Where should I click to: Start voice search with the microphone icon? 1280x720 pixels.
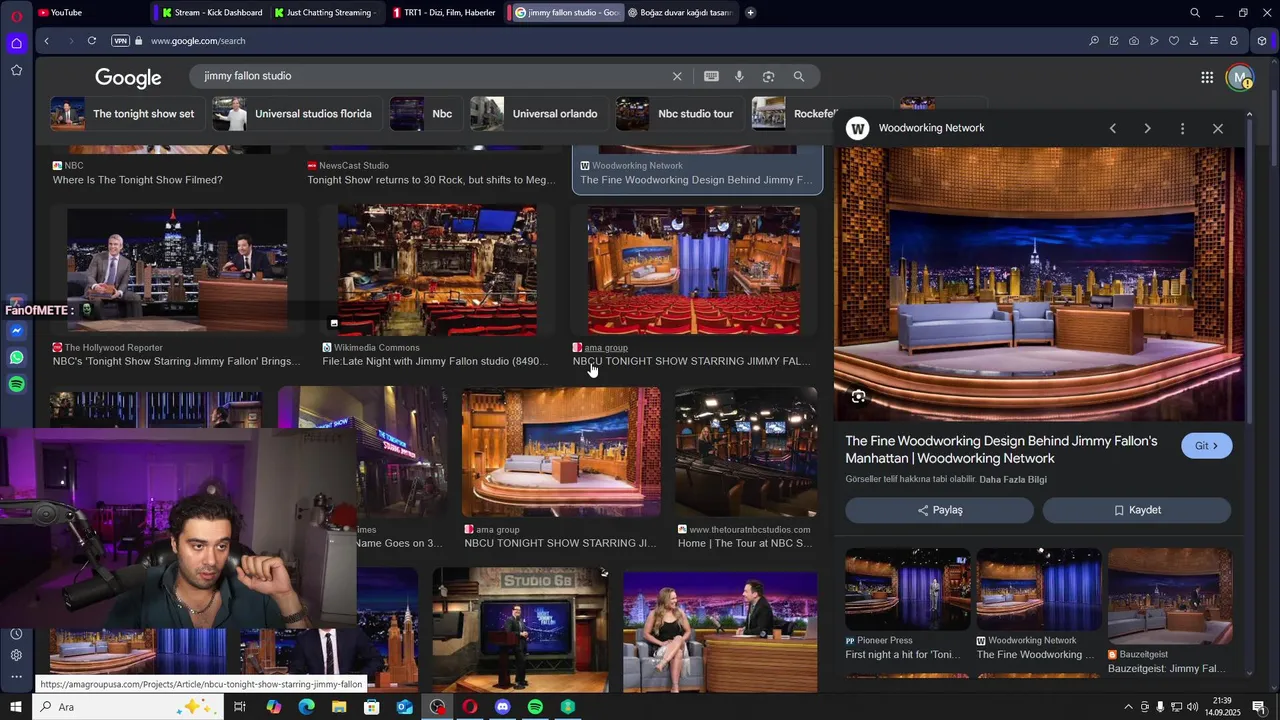739,76
